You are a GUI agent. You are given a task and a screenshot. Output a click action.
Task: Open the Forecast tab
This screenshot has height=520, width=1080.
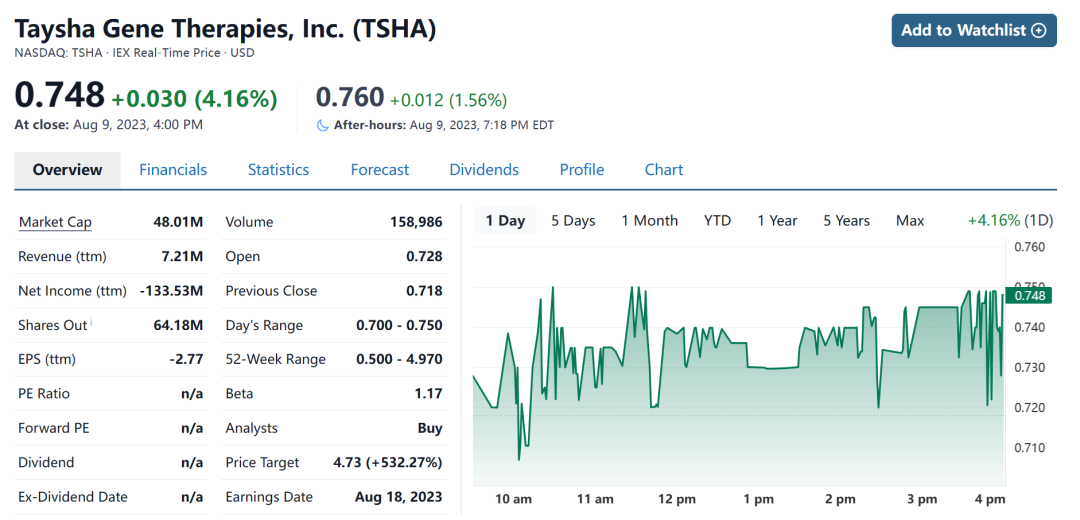click(380, 170)
